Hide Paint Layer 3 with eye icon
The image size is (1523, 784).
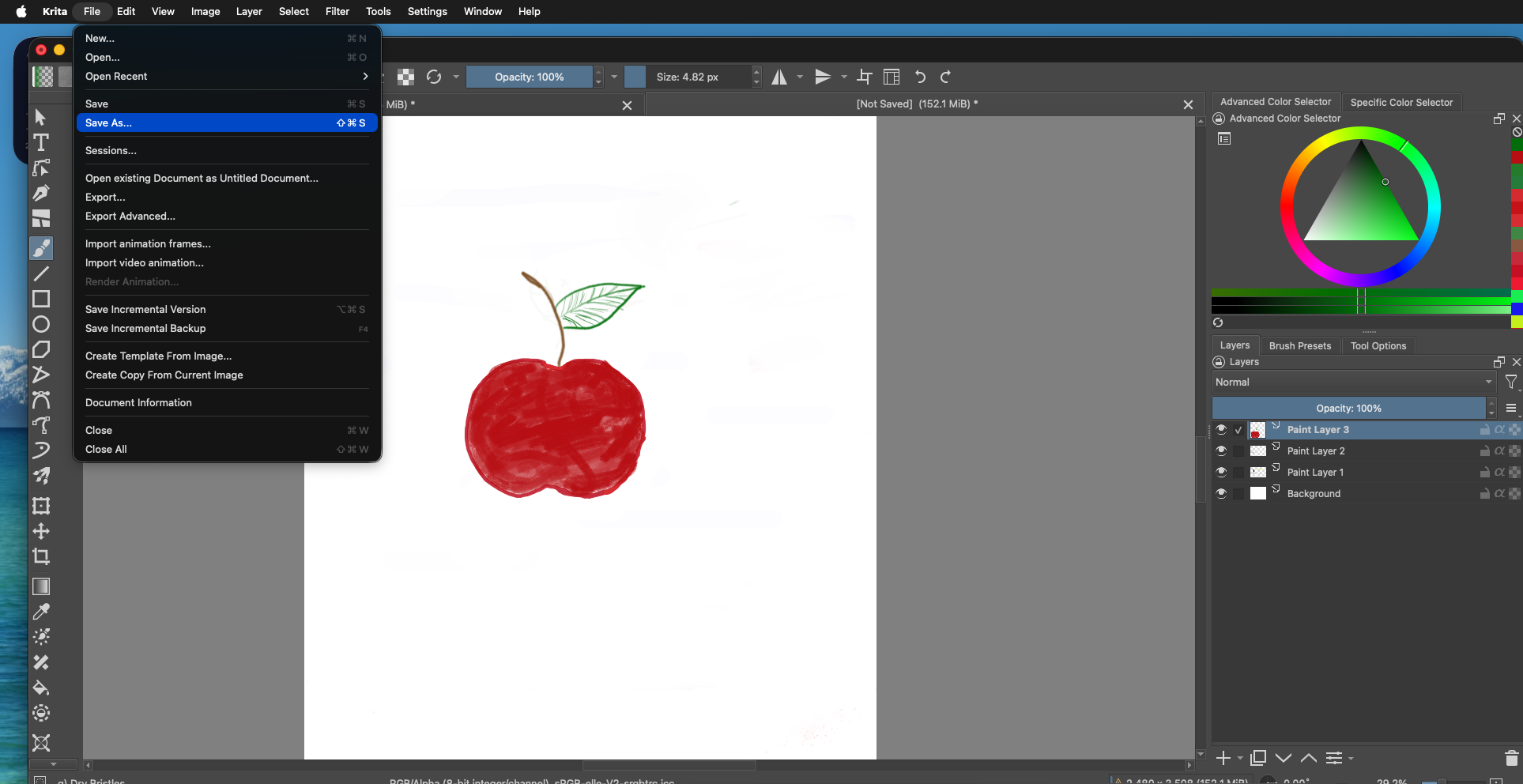point(1221,429)
